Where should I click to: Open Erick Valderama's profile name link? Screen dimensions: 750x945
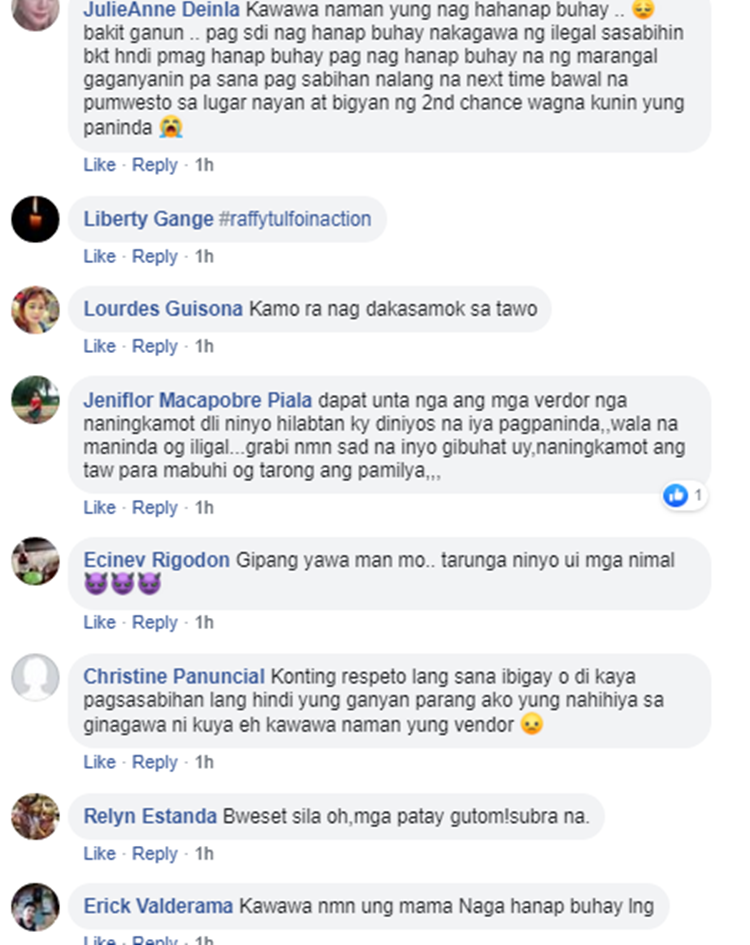click(x=158, y=906)
